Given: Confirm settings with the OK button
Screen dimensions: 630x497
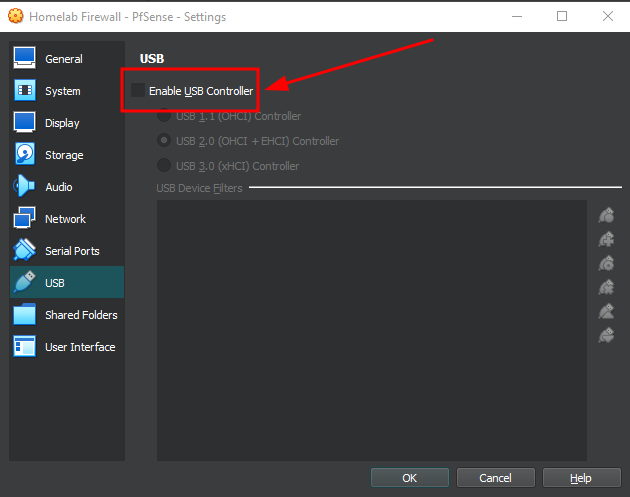Looking at the screenshot, I should (x=409, y=478).
